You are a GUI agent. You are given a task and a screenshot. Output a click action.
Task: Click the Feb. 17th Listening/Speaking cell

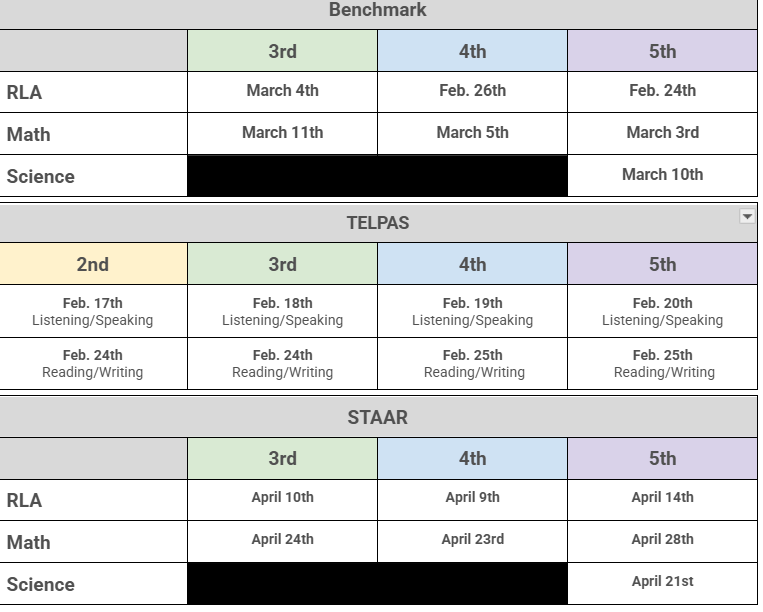click(x=93, y=311)
